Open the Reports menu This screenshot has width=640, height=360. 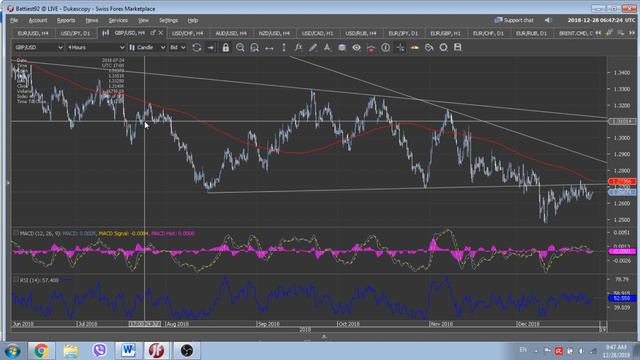pyautogui.click(x=66, y=20)
